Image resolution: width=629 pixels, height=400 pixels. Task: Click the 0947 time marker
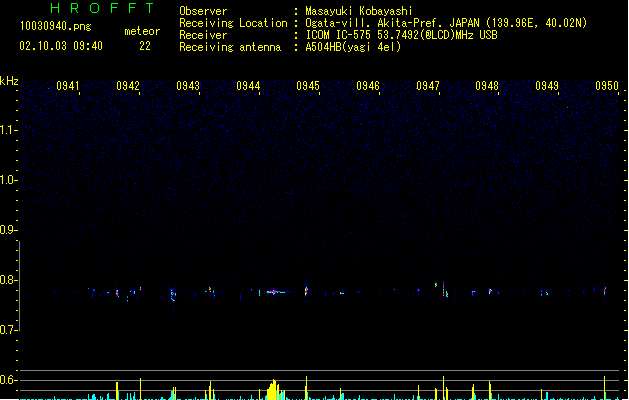428,86
